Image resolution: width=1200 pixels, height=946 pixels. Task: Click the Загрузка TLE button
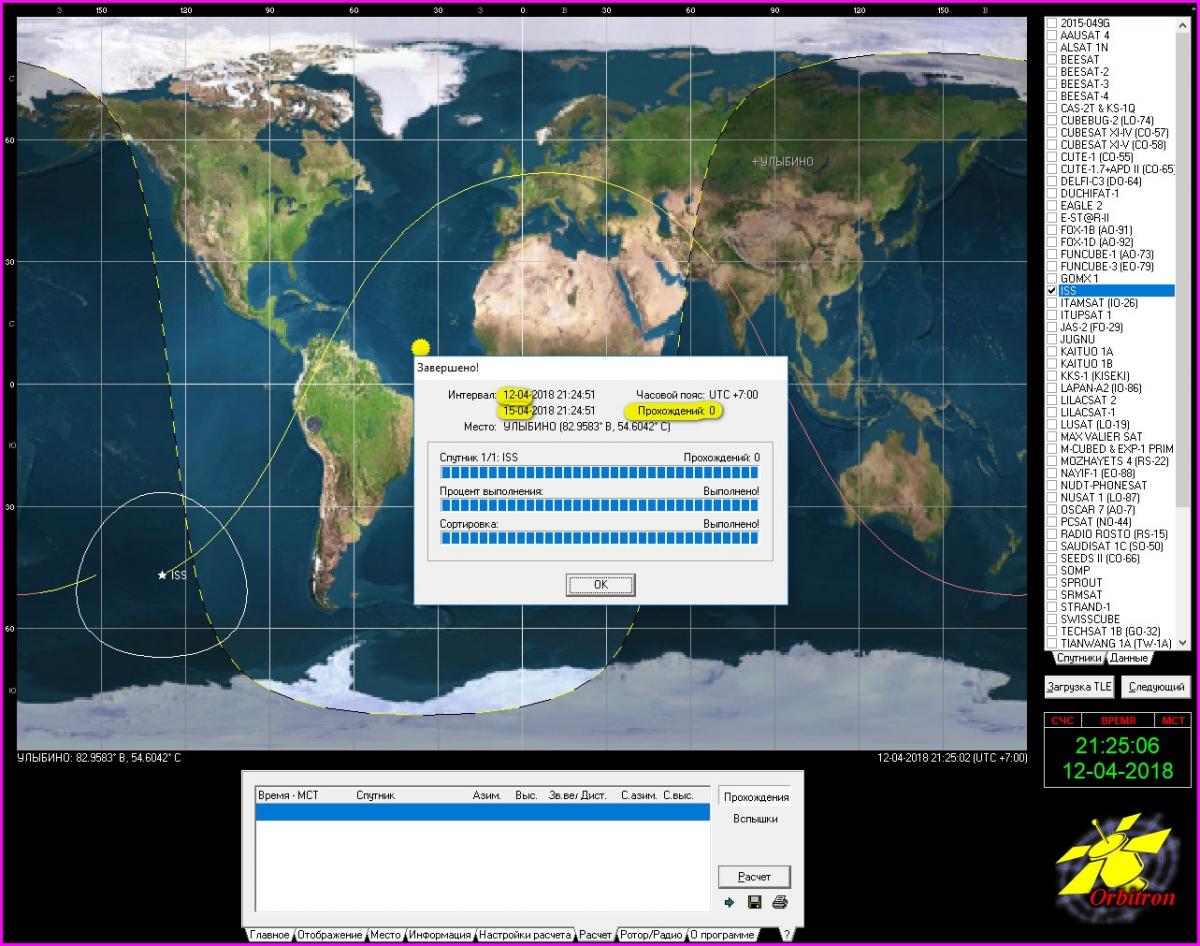pyautogui.click(x=1079, y=687)
